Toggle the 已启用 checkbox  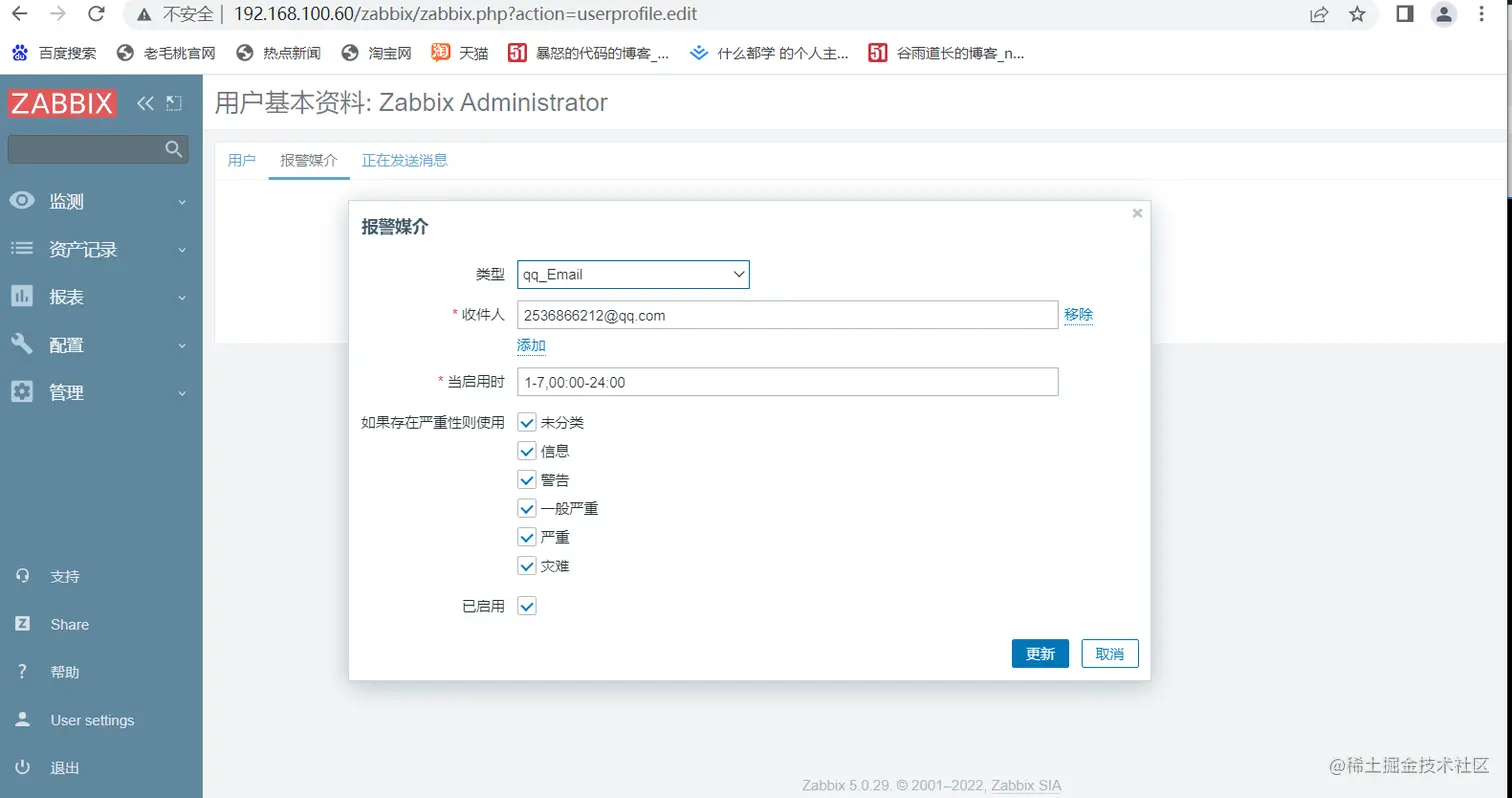(x=527, y=606)
